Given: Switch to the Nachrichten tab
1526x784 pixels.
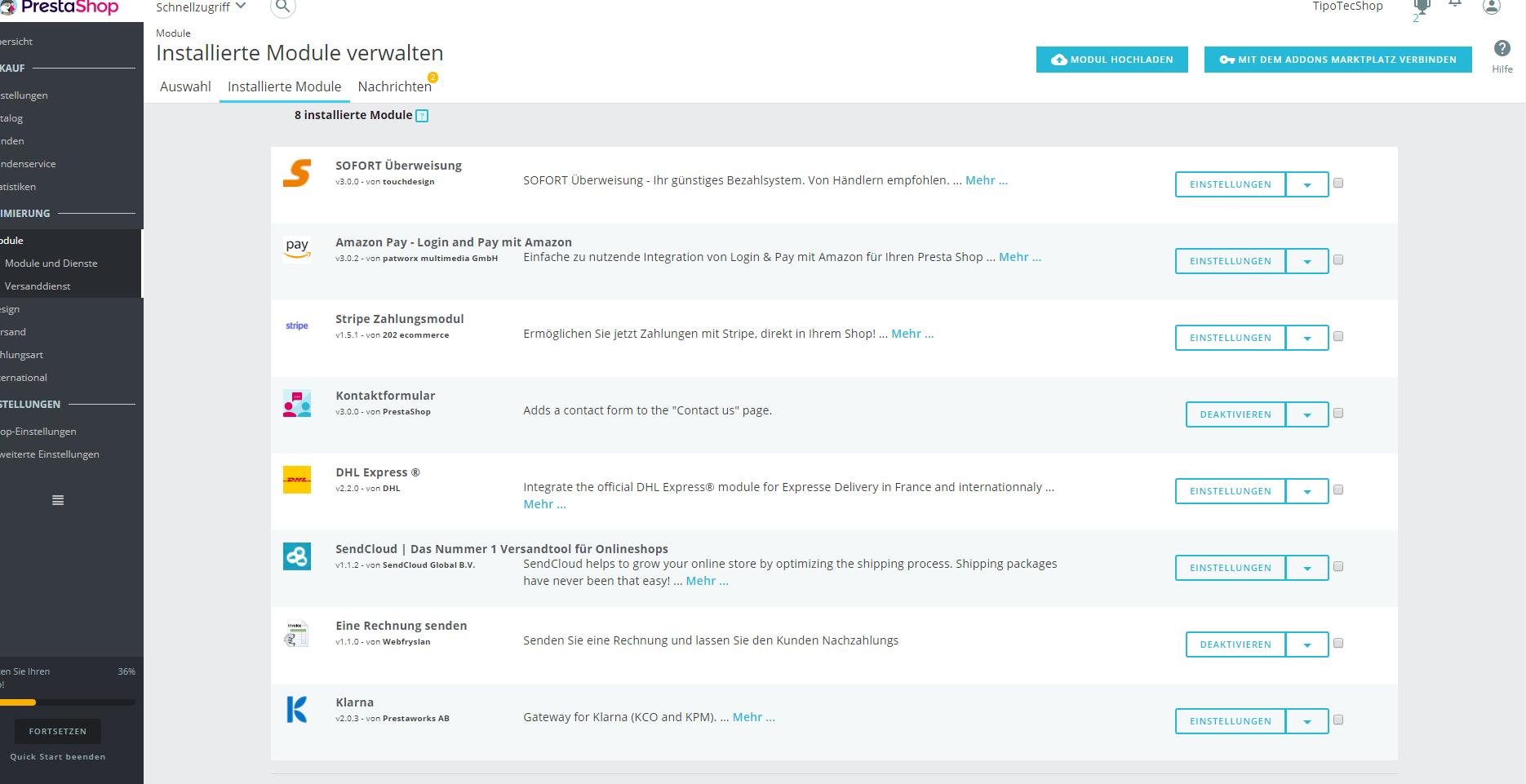Looking at the screenshot, I should pos(395,86).
